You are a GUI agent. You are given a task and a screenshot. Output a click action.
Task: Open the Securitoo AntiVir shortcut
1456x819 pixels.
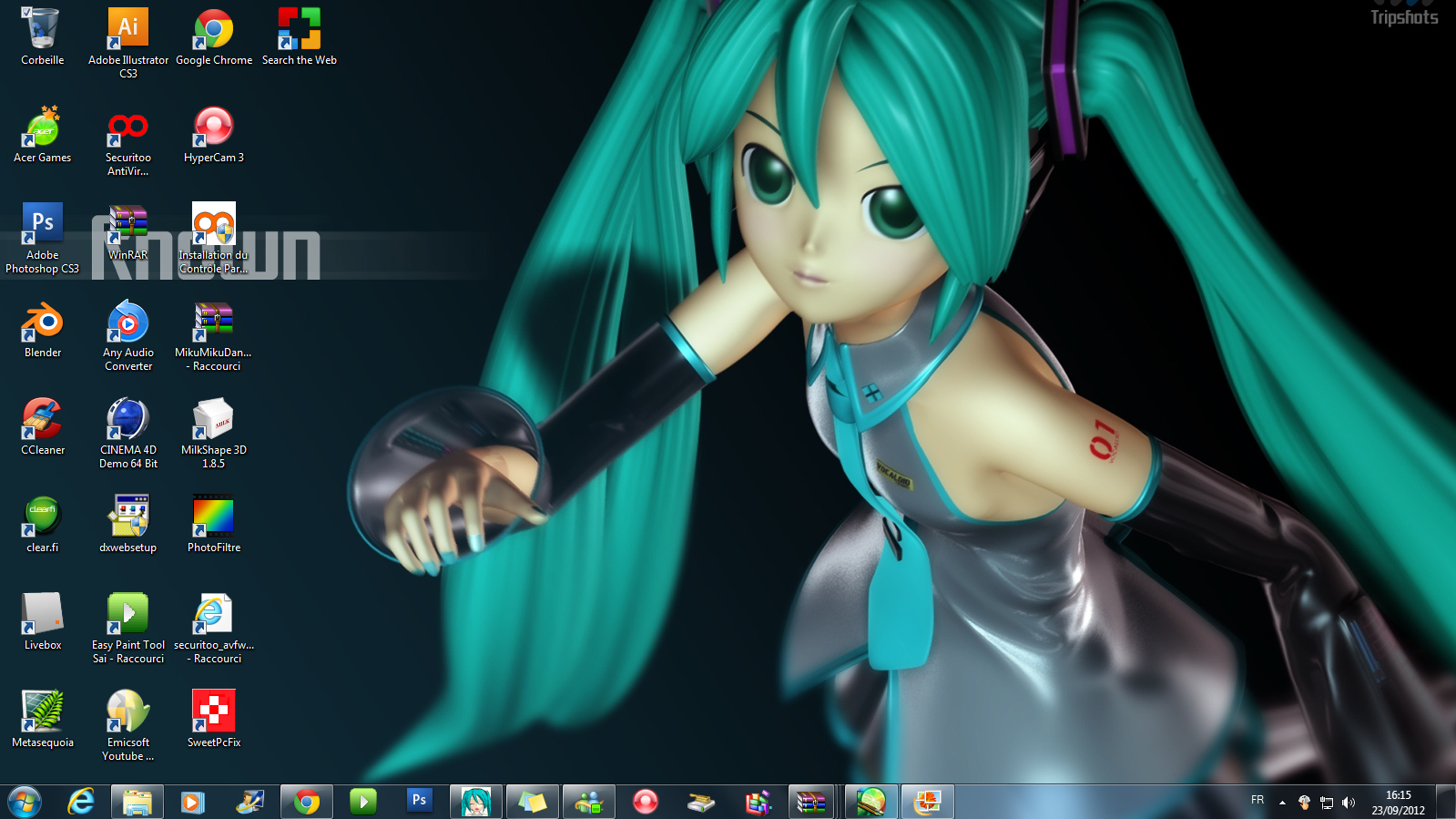coord(128,141)
